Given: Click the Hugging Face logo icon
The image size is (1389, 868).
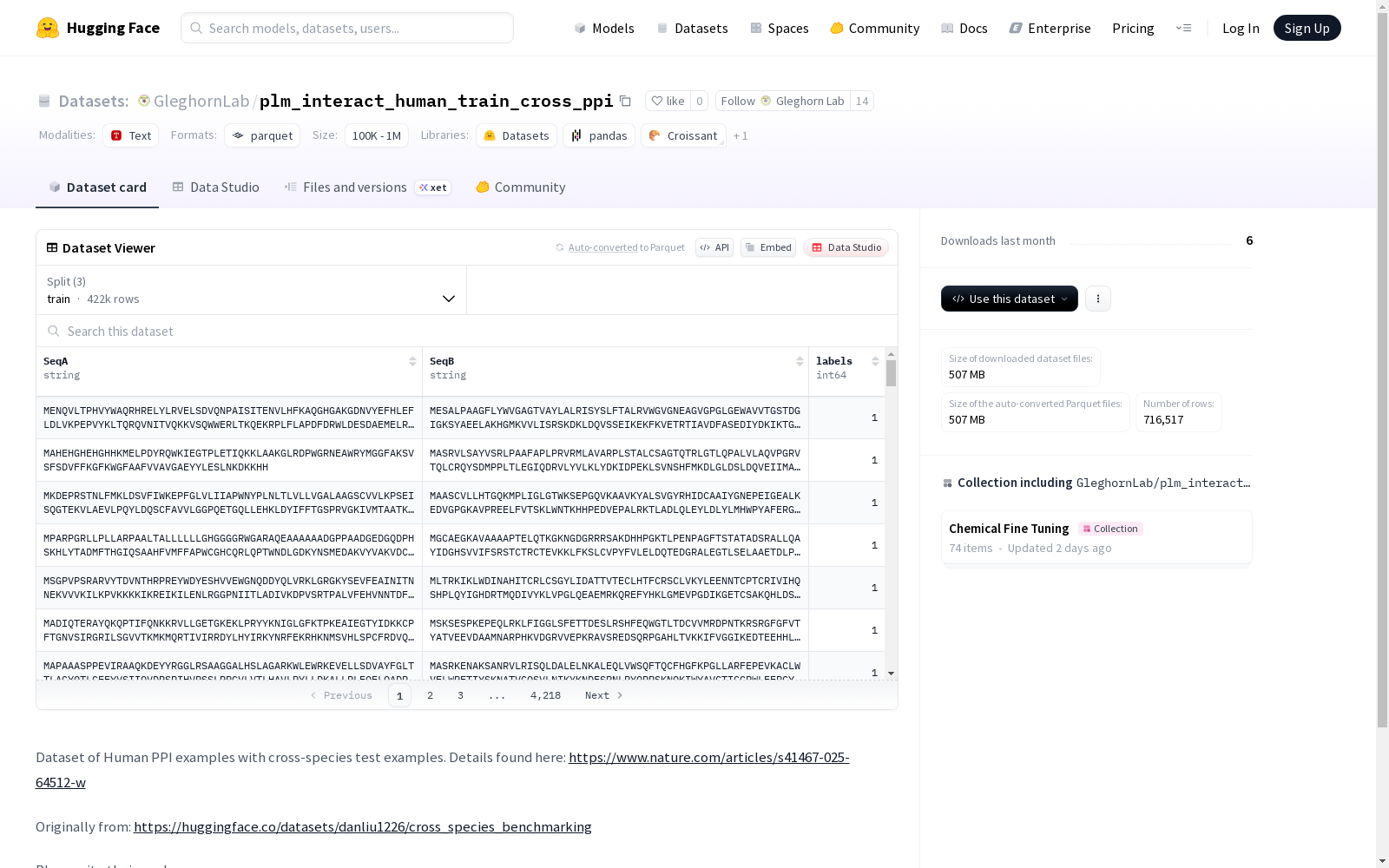Looking at the screenshot, I should (x=48, y=28).
